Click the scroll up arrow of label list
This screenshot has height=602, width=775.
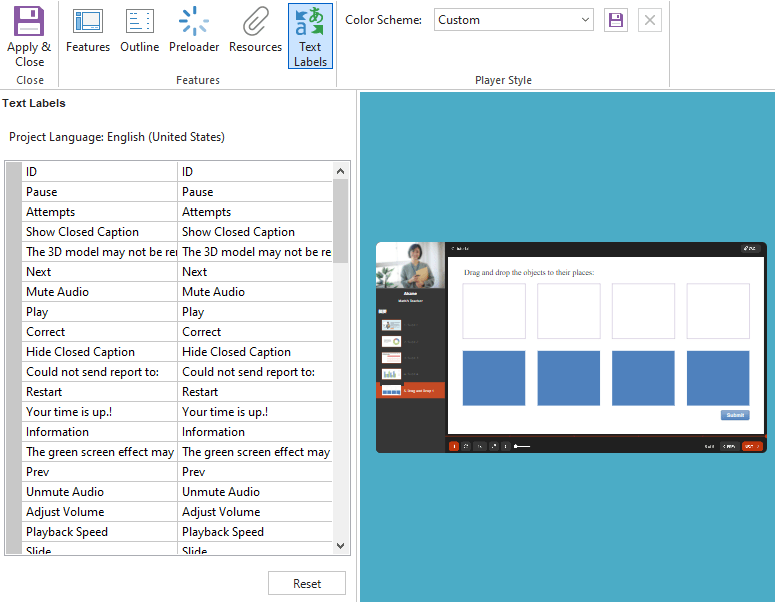coord(340,171)
